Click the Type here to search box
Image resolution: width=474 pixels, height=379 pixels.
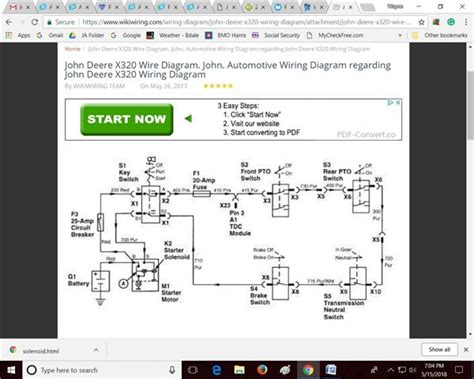102,370
